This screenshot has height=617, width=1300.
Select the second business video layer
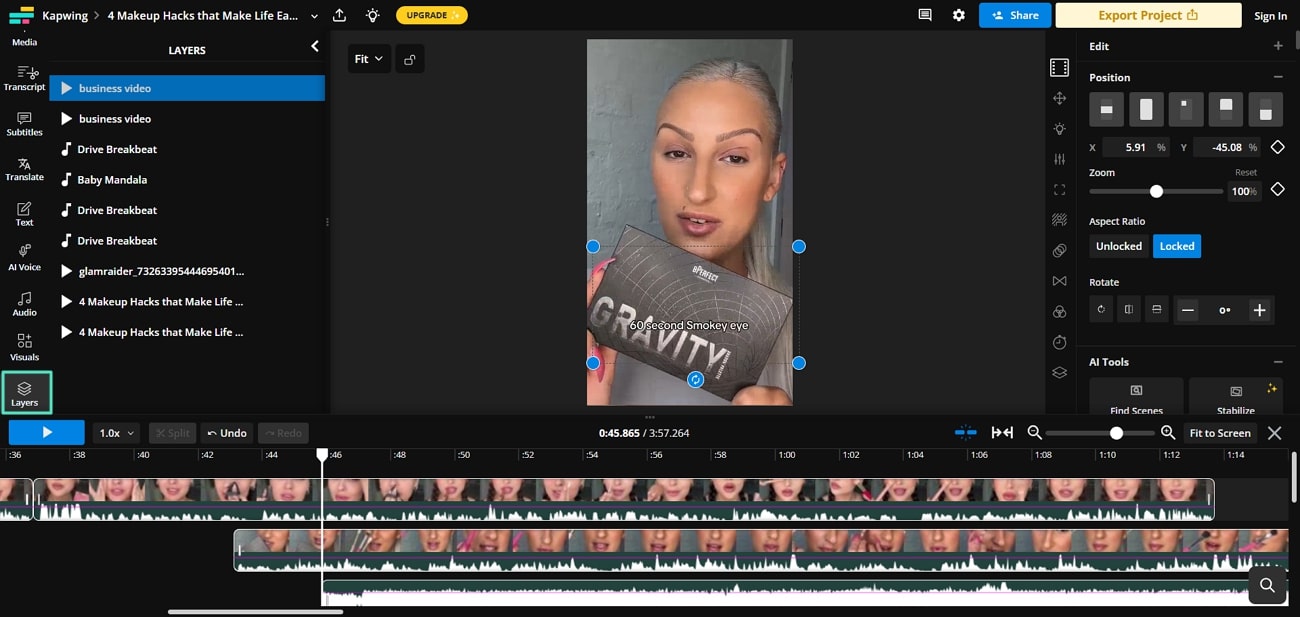[187, 119]
